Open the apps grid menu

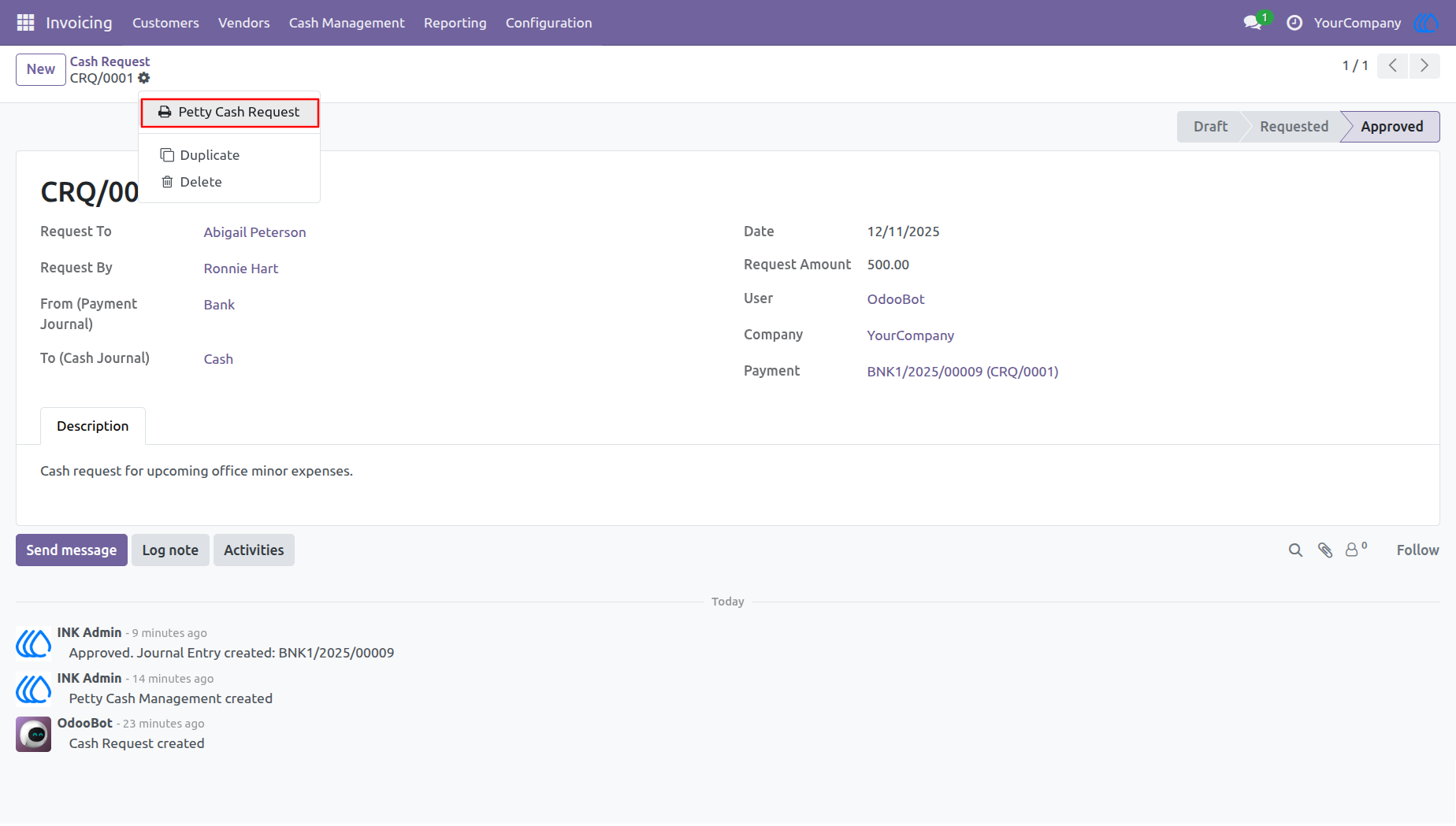[x=25, y=23]
